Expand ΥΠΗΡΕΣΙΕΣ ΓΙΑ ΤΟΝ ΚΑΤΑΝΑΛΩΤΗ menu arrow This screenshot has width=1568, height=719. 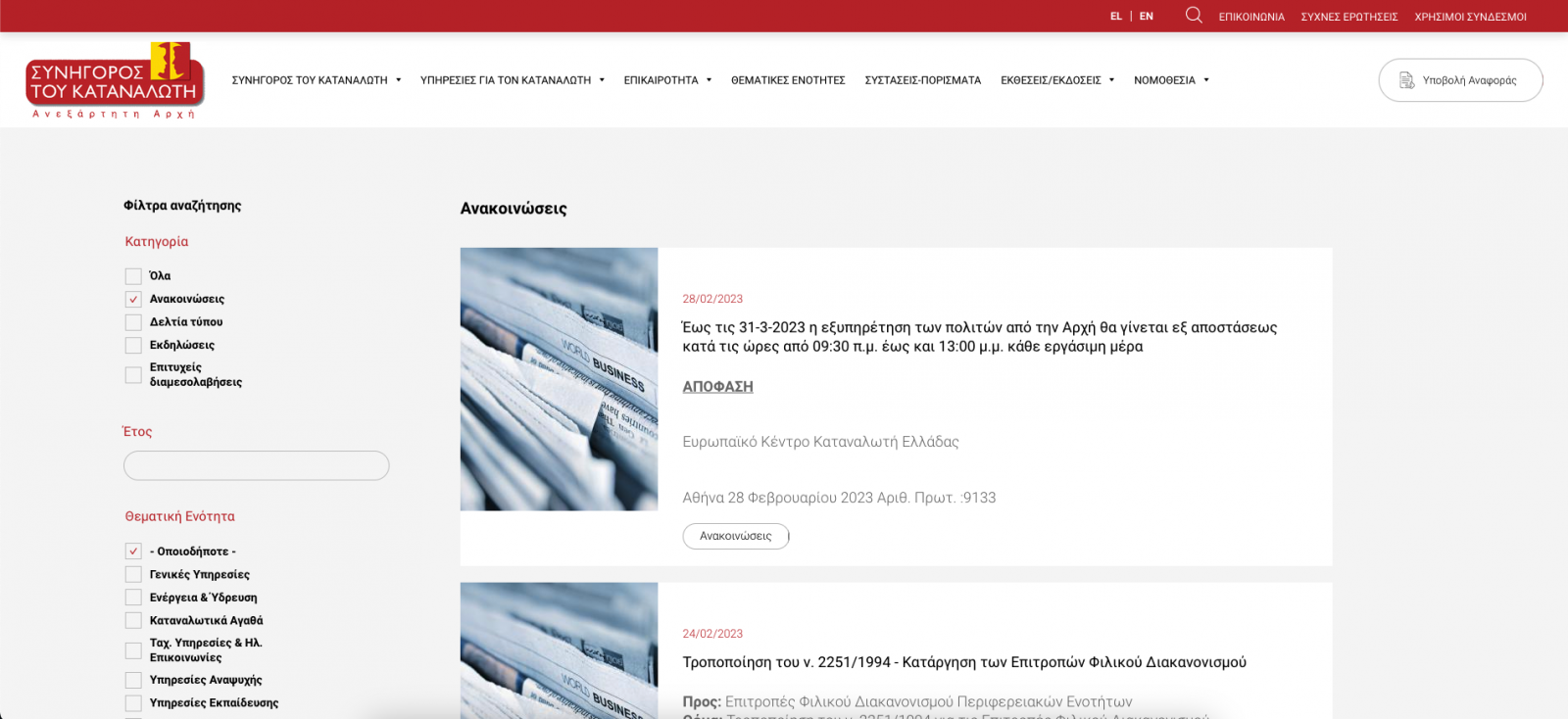(602, 80)
